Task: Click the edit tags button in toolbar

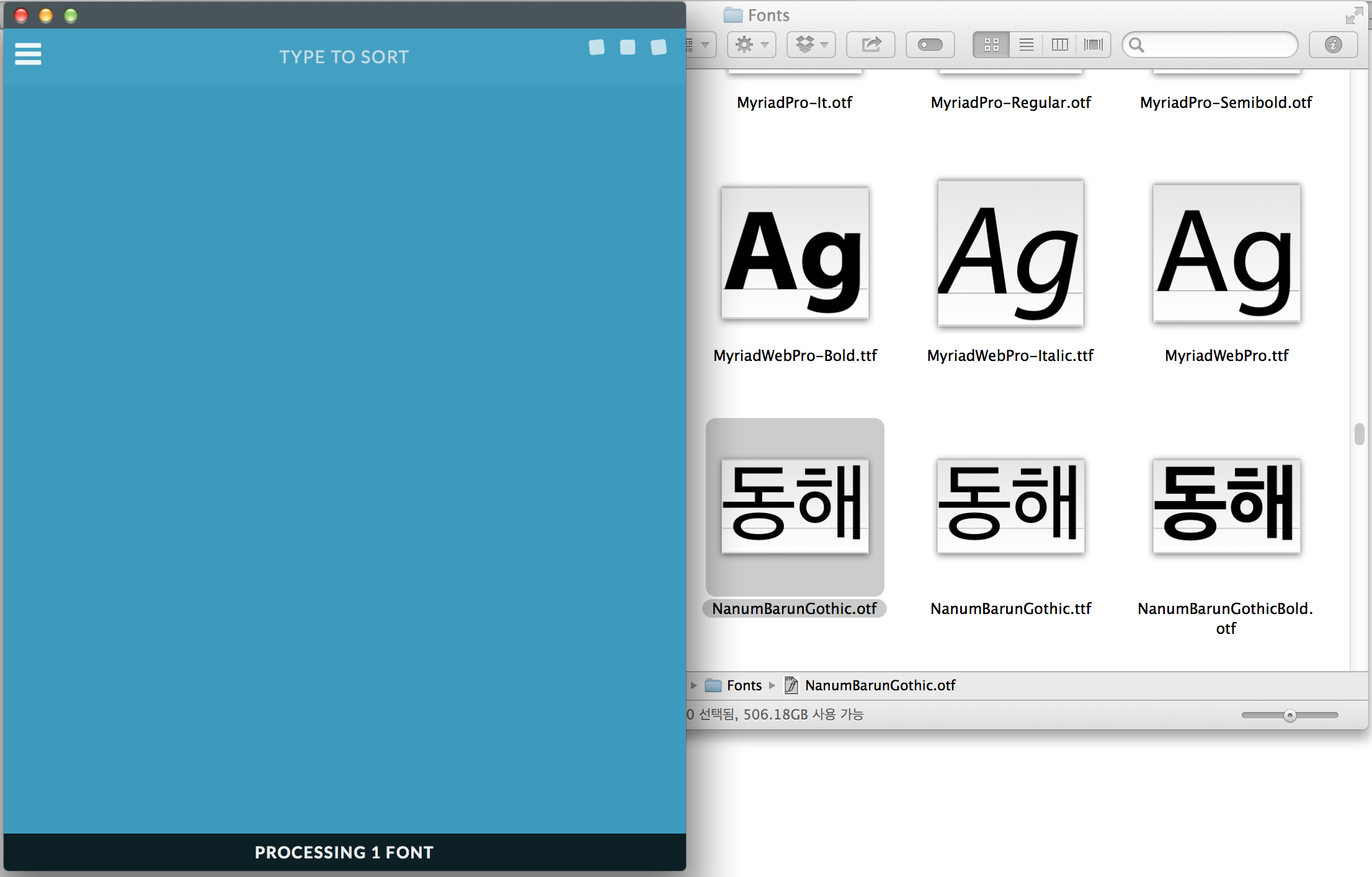Action: [x=930, y=45]
